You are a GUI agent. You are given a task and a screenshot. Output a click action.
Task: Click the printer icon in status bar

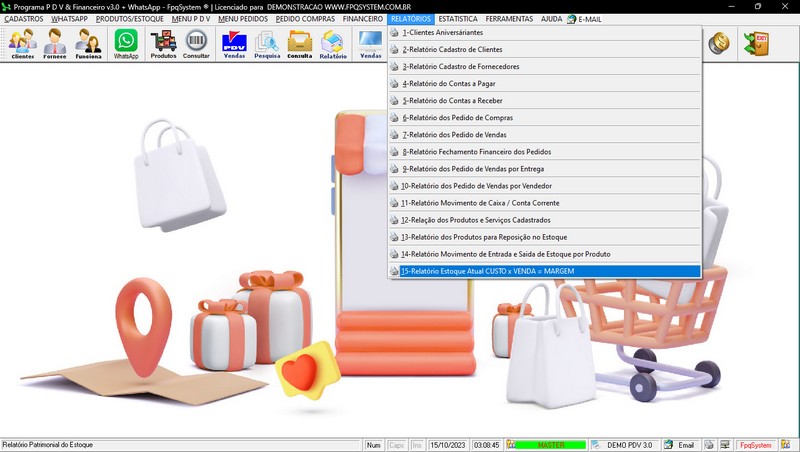(x=709, y=445)
